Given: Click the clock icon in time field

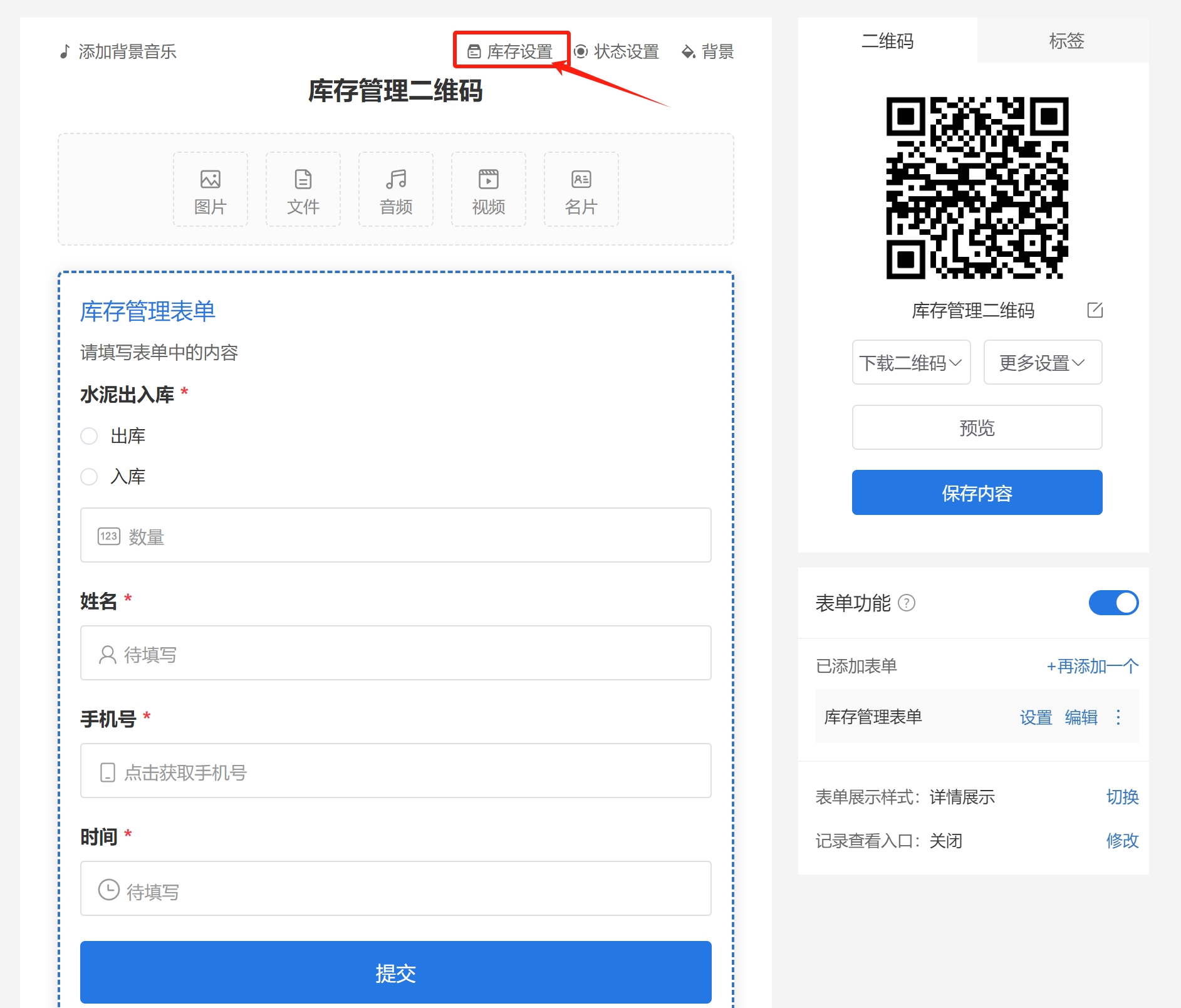Looking at the screenshot, I should (x=109, y=890).
